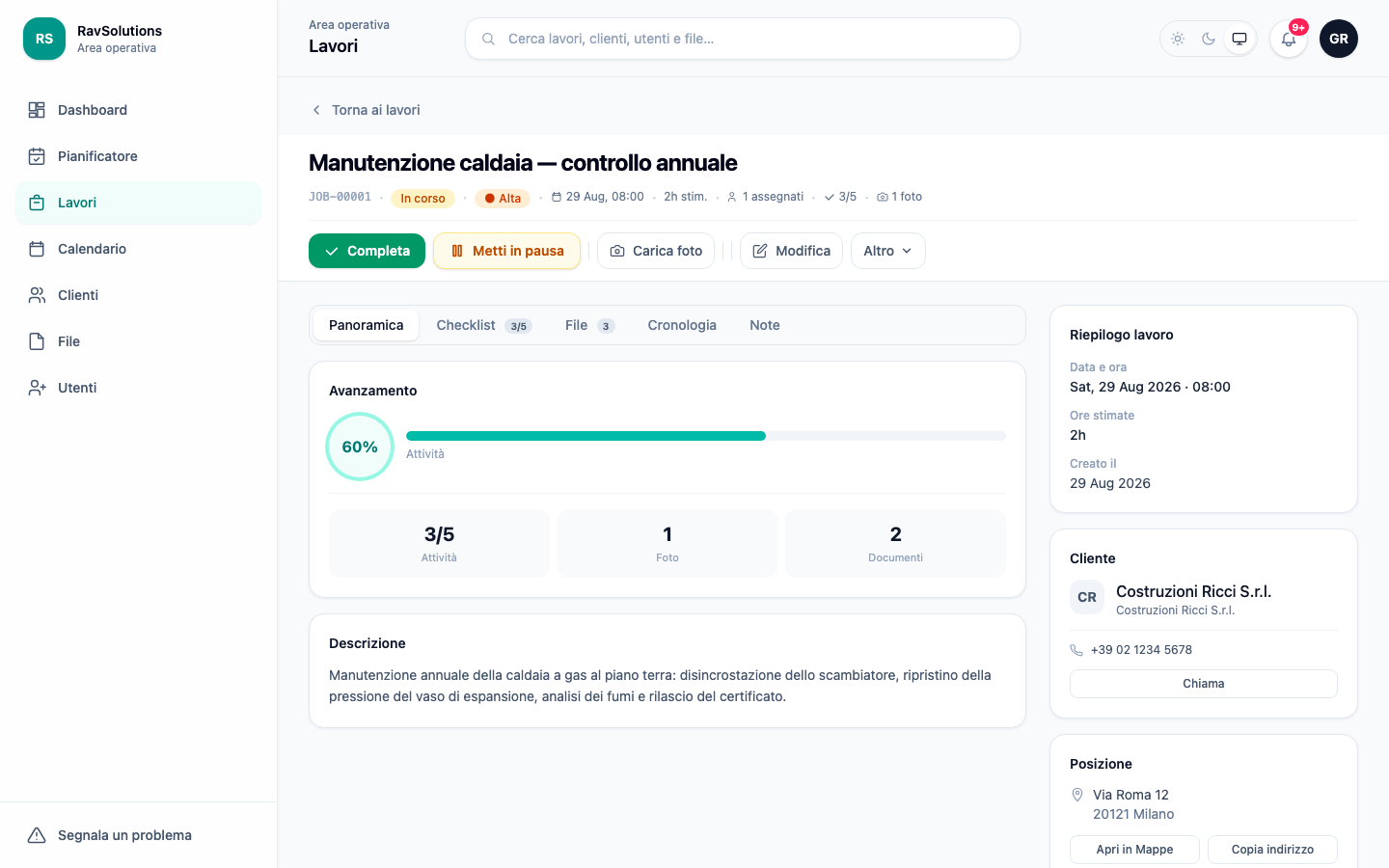The image size is (1389, 868).
Task: Click the In corso status badge
Action: tap(422, 199)
